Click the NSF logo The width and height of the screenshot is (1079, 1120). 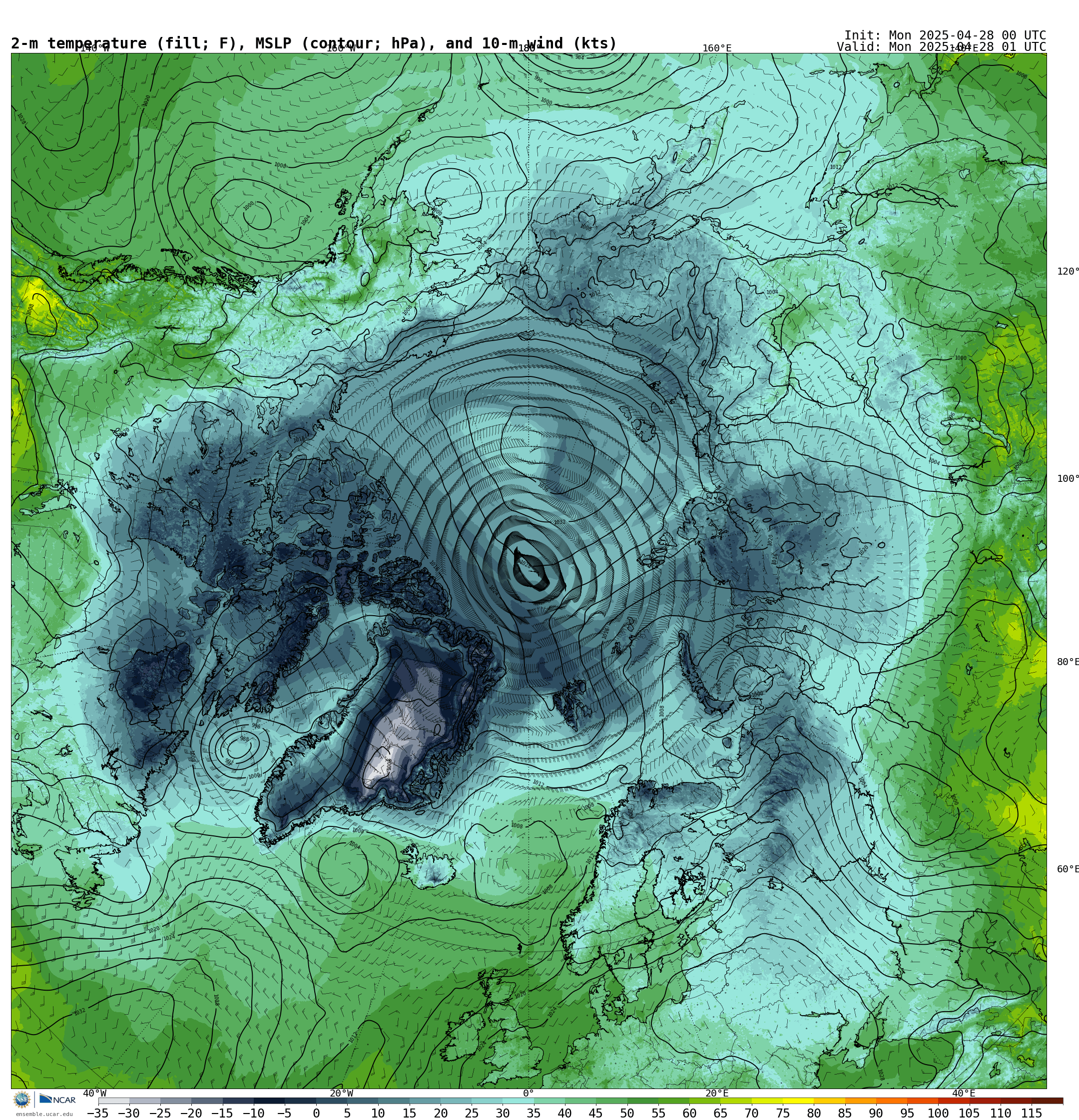pyautogui.click(x=21, y=1100)
